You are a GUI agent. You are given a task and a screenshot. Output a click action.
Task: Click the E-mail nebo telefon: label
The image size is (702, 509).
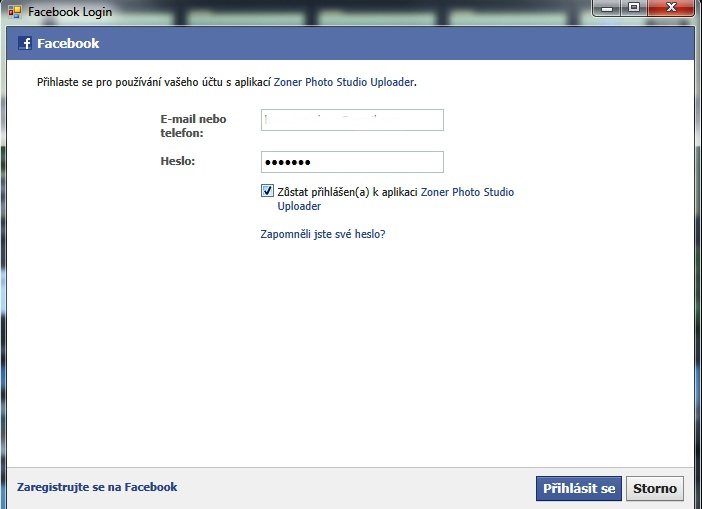click(193, 126)
